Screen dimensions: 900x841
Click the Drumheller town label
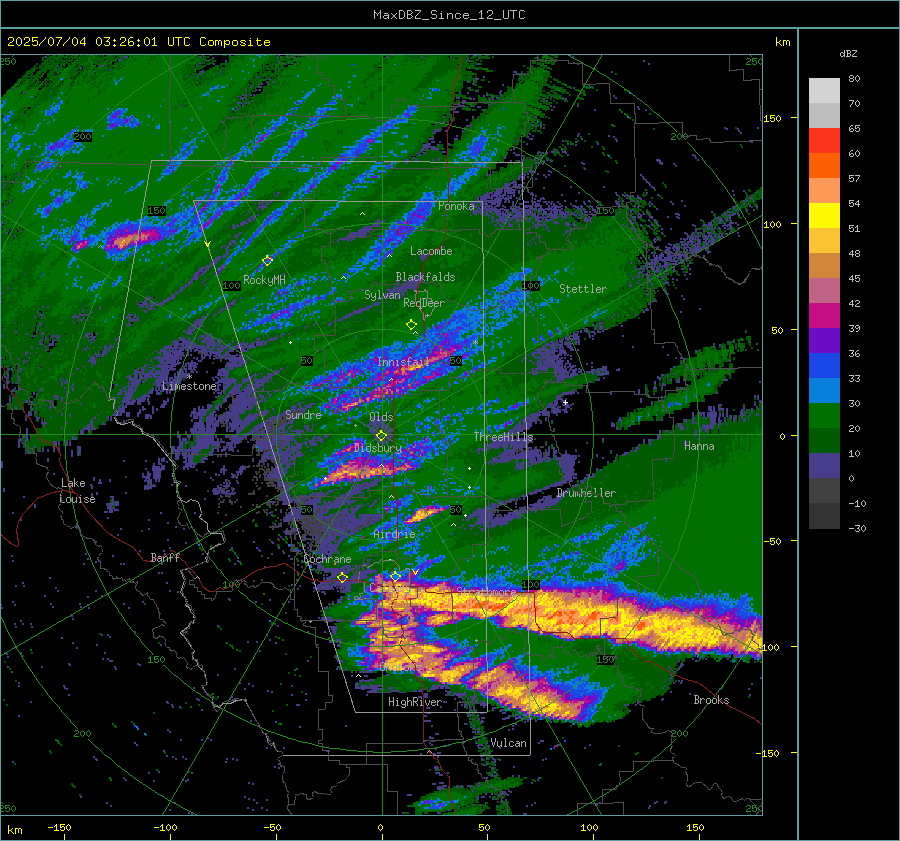pos(586,493)
